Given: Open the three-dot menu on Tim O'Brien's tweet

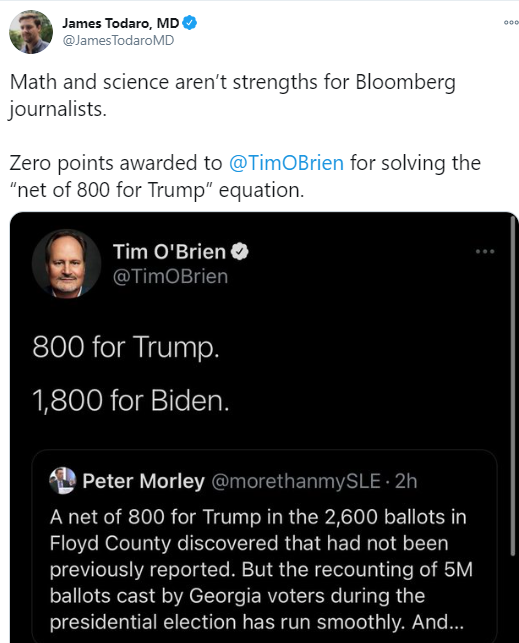Looking at the screenshot, I should pos(485,251).
